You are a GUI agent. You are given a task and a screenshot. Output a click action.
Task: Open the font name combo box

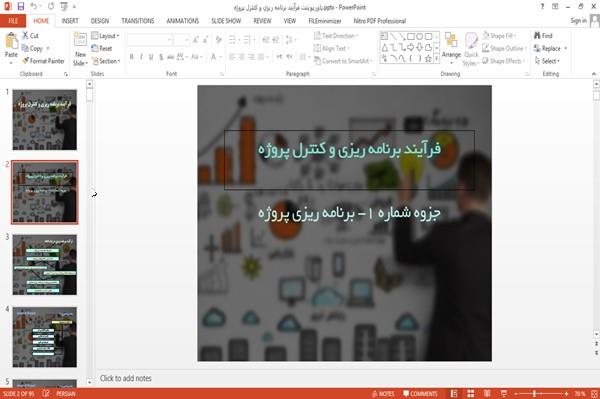tap(149, 40)
